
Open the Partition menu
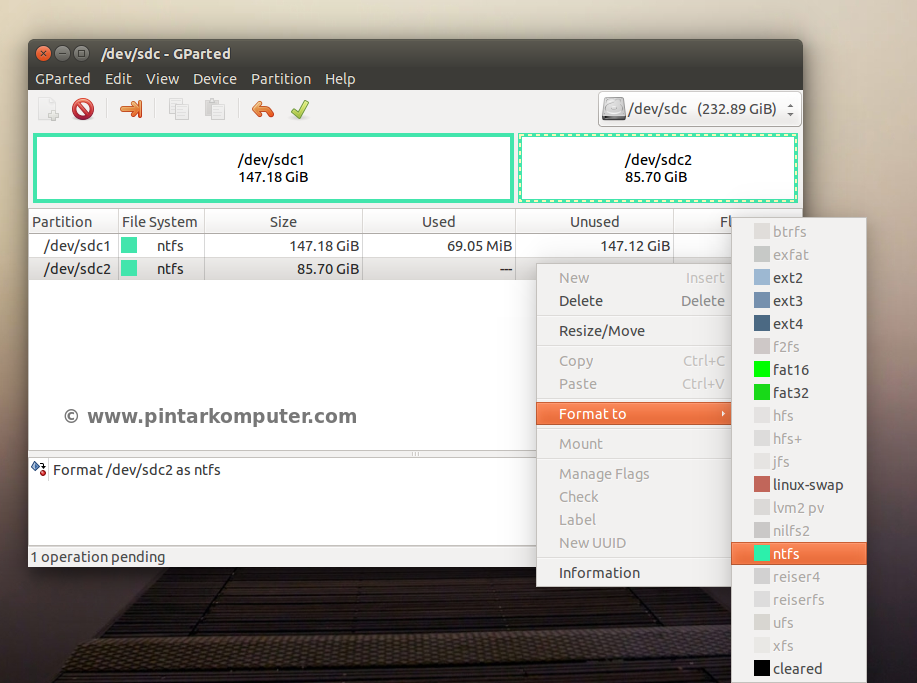[x=280, y=79]
